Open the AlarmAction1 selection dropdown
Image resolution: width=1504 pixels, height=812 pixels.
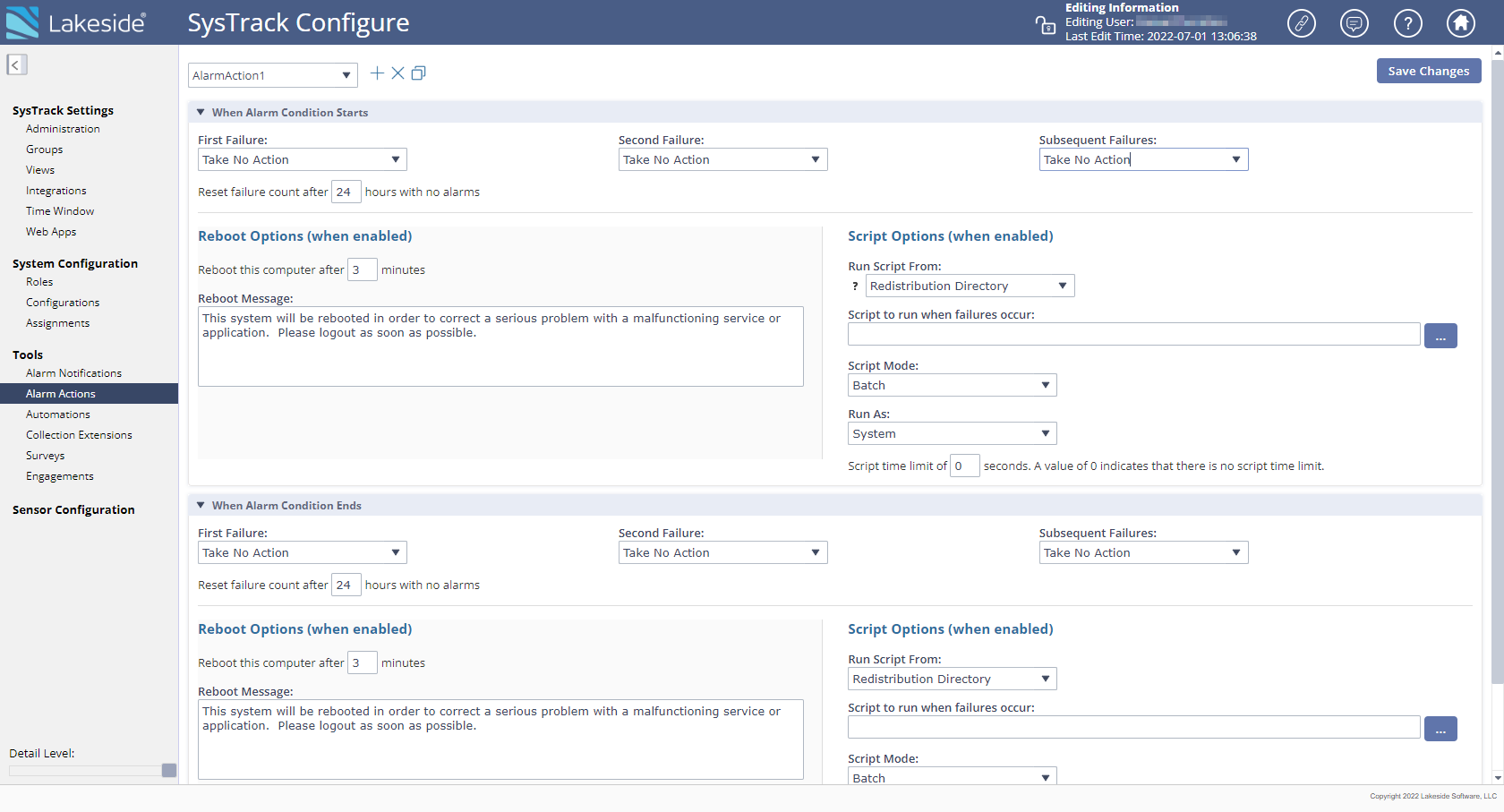pos(272,75)
